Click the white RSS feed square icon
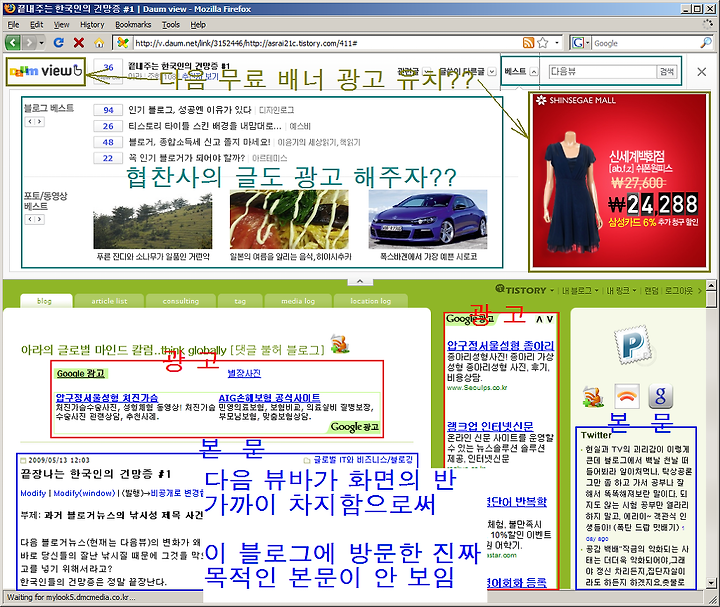This screenshot has width=720, height=607. [627, 396]
